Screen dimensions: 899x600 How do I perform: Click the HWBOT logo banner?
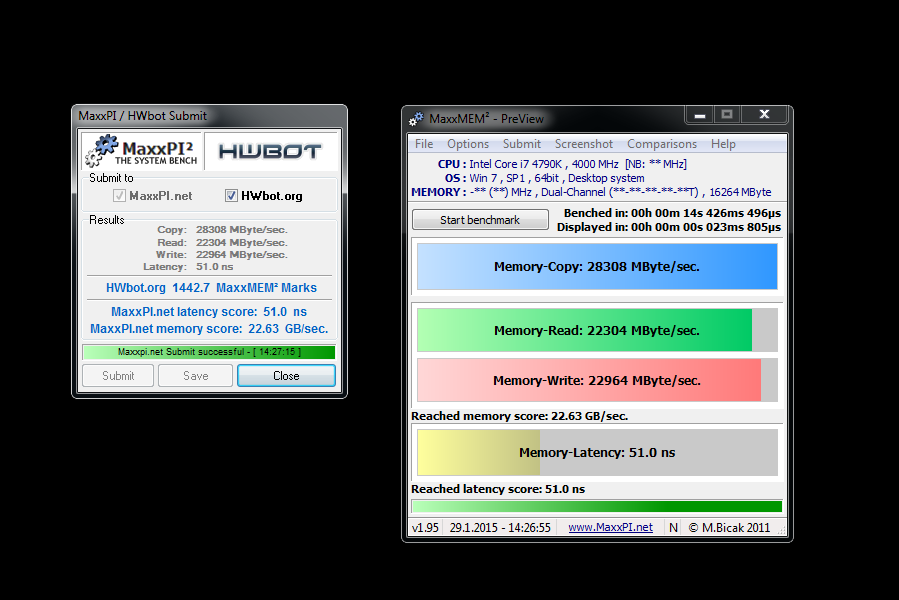(271, 151)
